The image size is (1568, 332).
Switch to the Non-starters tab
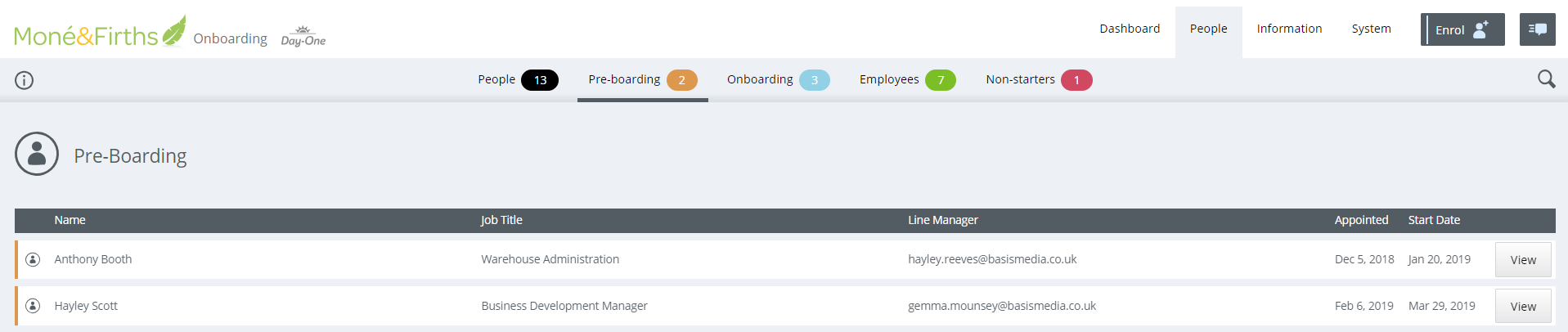[1038, 79]
